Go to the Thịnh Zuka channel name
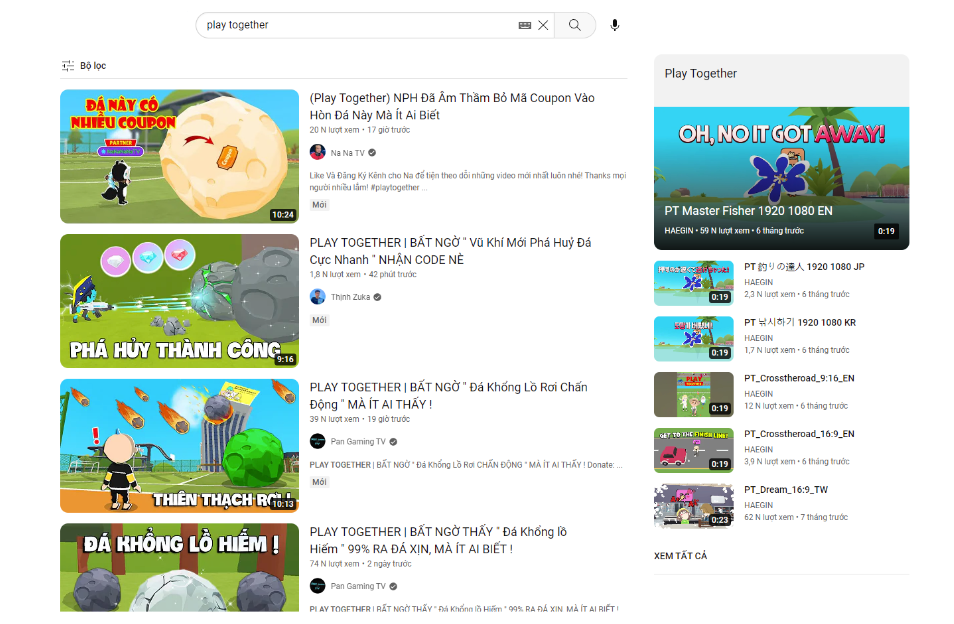The image size is (954, 624). pos(350,297)
